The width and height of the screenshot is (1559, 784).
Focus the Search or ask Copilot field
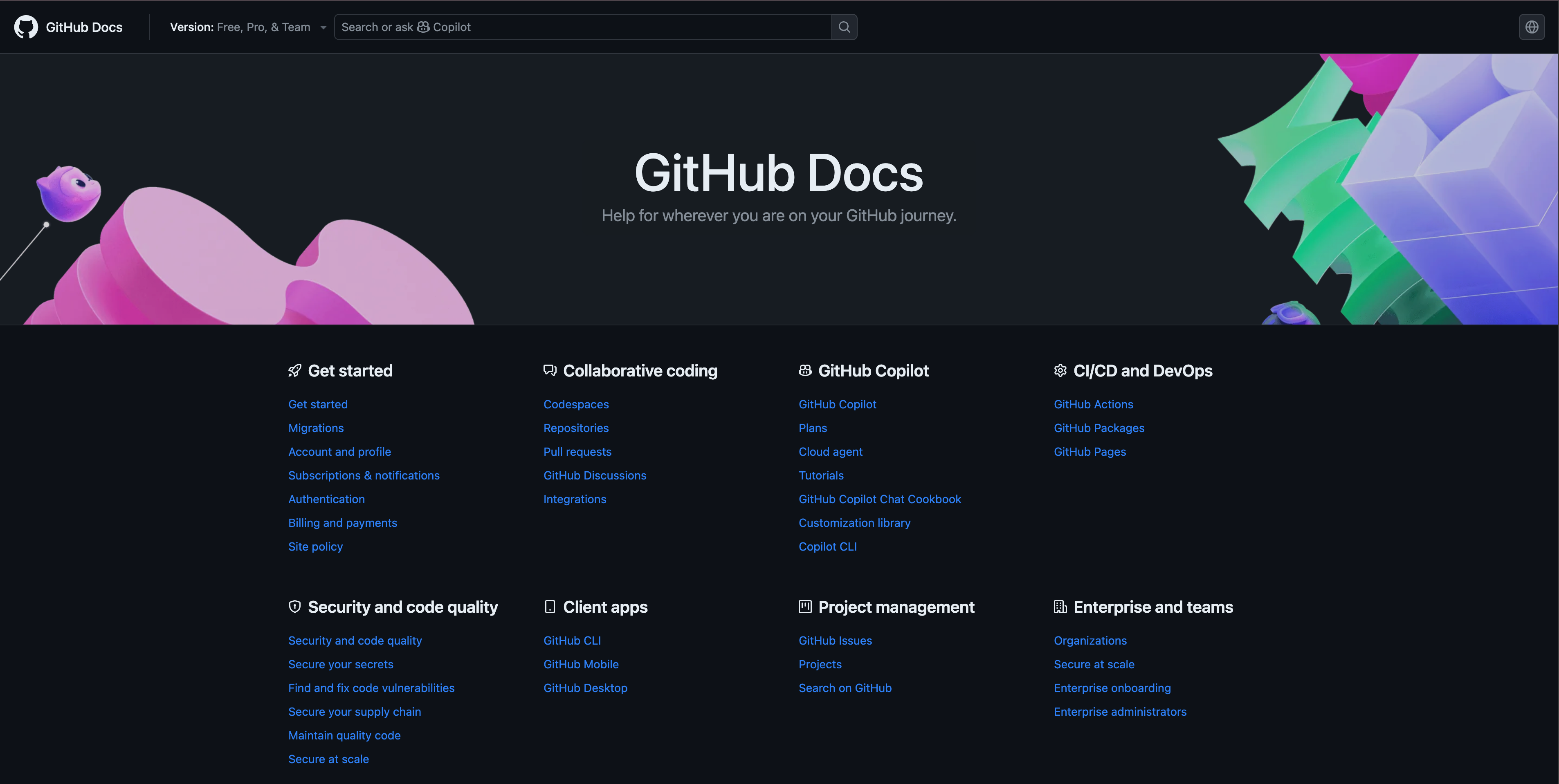pyautogui.click(x=583, y=27)
